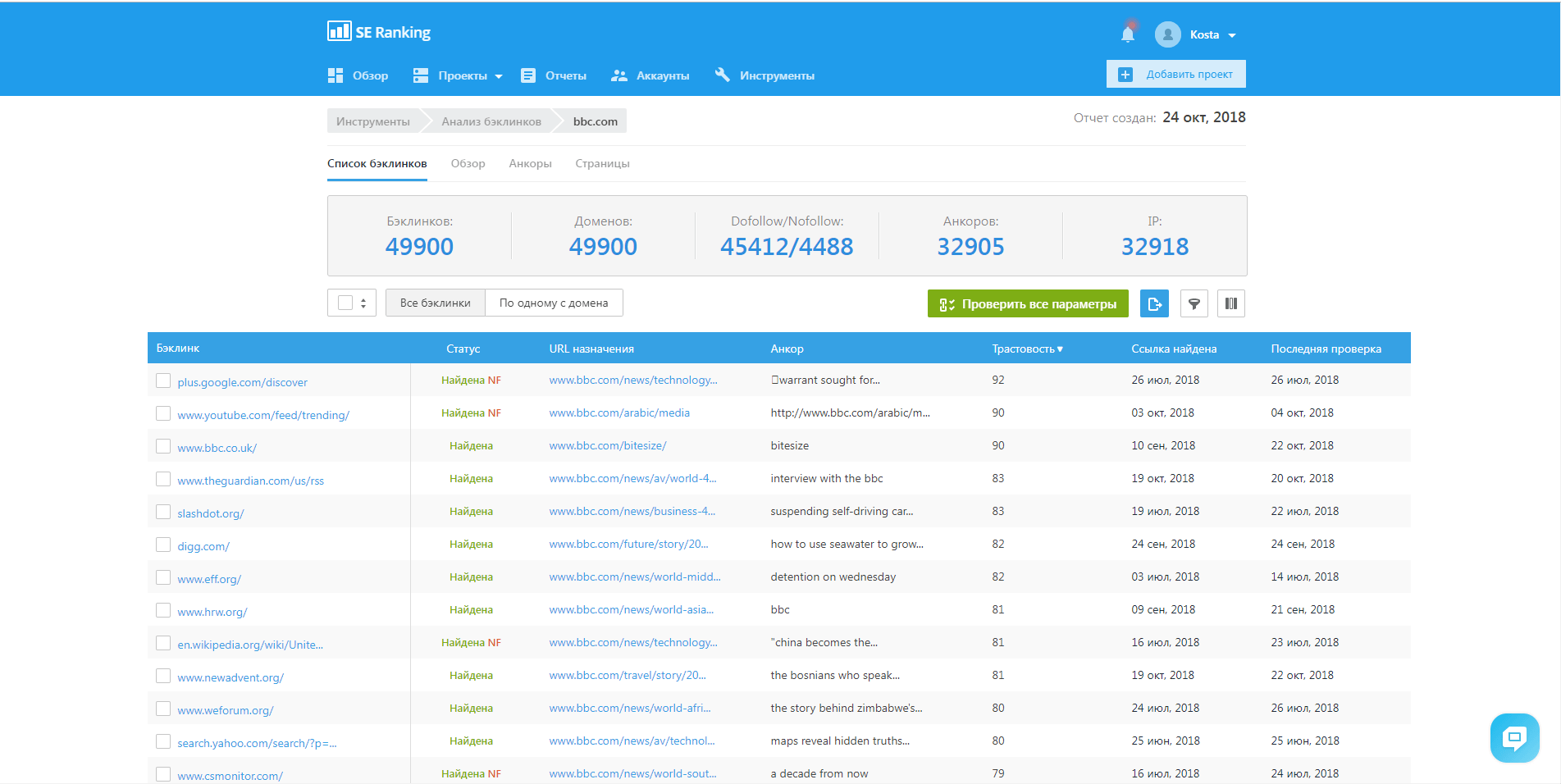Open the bulk selection stepper arrows
The image size is (1561, 784).
[363, 303]
